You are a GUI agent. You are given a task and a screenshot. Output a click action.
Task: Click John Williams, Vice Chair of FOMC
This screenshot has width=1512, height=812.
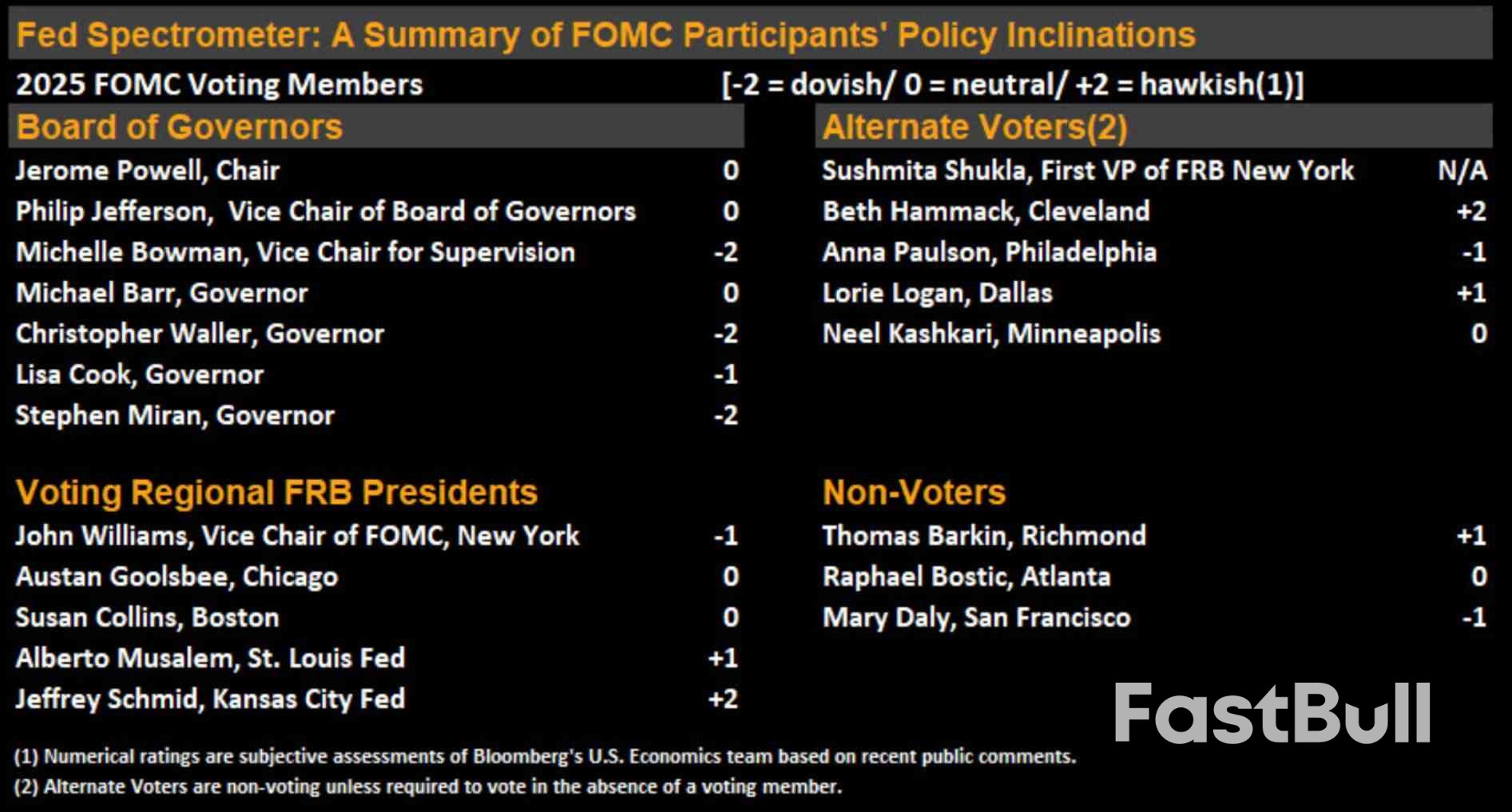pyautogui.click(x=297, y=536)
